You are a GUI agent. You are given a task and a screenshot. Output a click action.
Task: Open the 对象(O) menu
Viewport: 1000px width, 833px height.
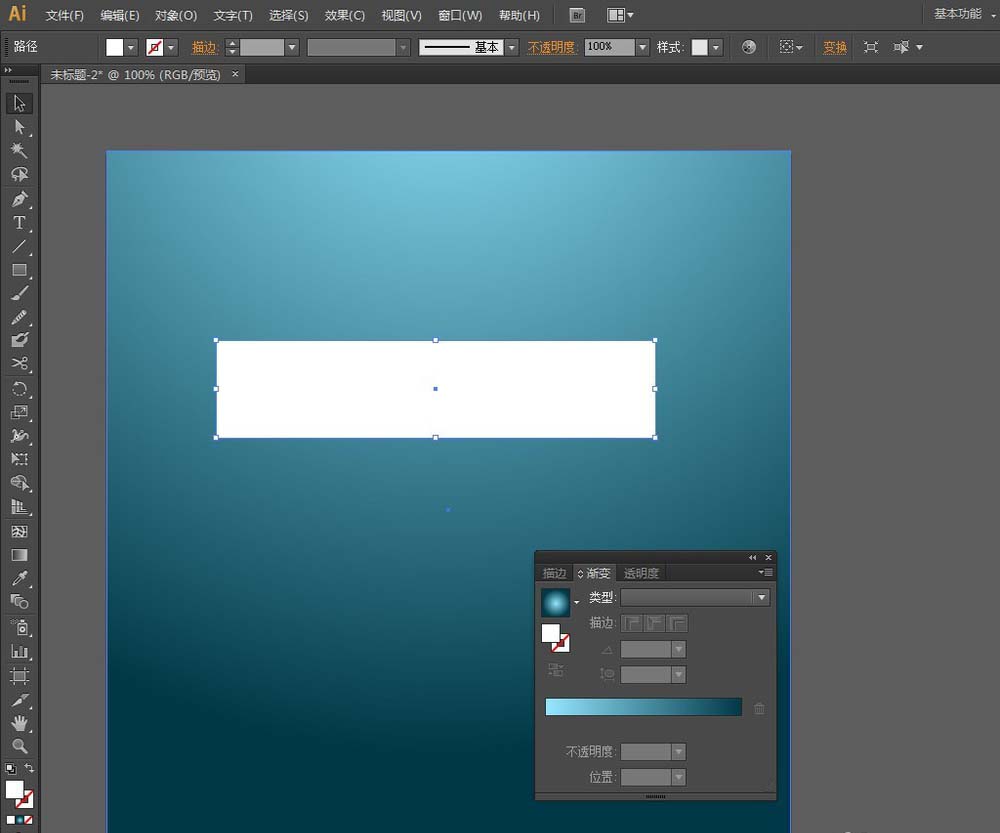[176, 15]
